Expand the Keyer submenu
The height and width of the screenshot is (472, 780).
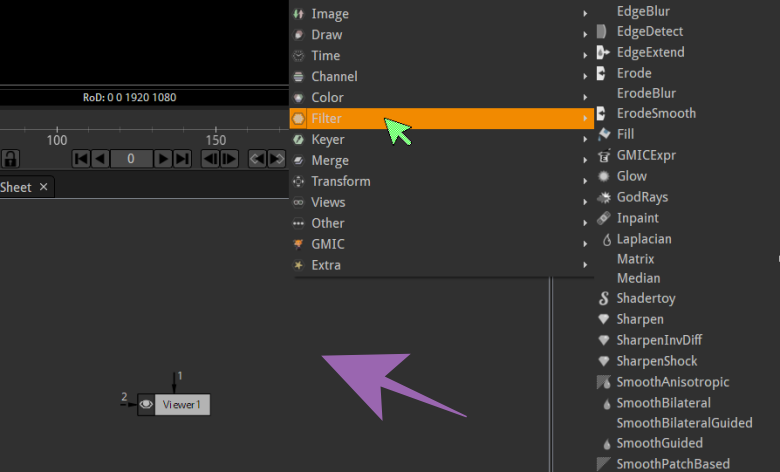[x=329, y=139]
